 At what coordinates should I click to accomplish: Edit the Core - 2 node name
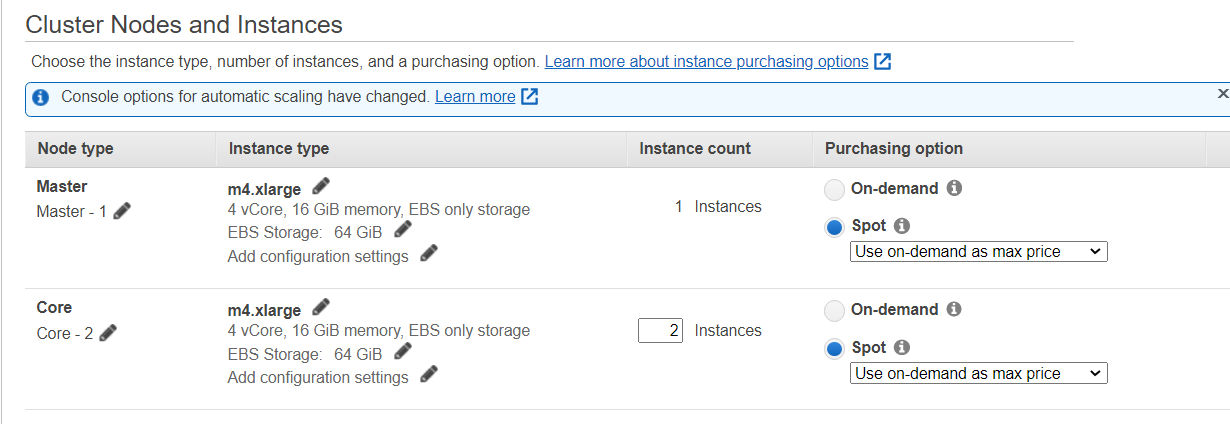tap(109, 333)
